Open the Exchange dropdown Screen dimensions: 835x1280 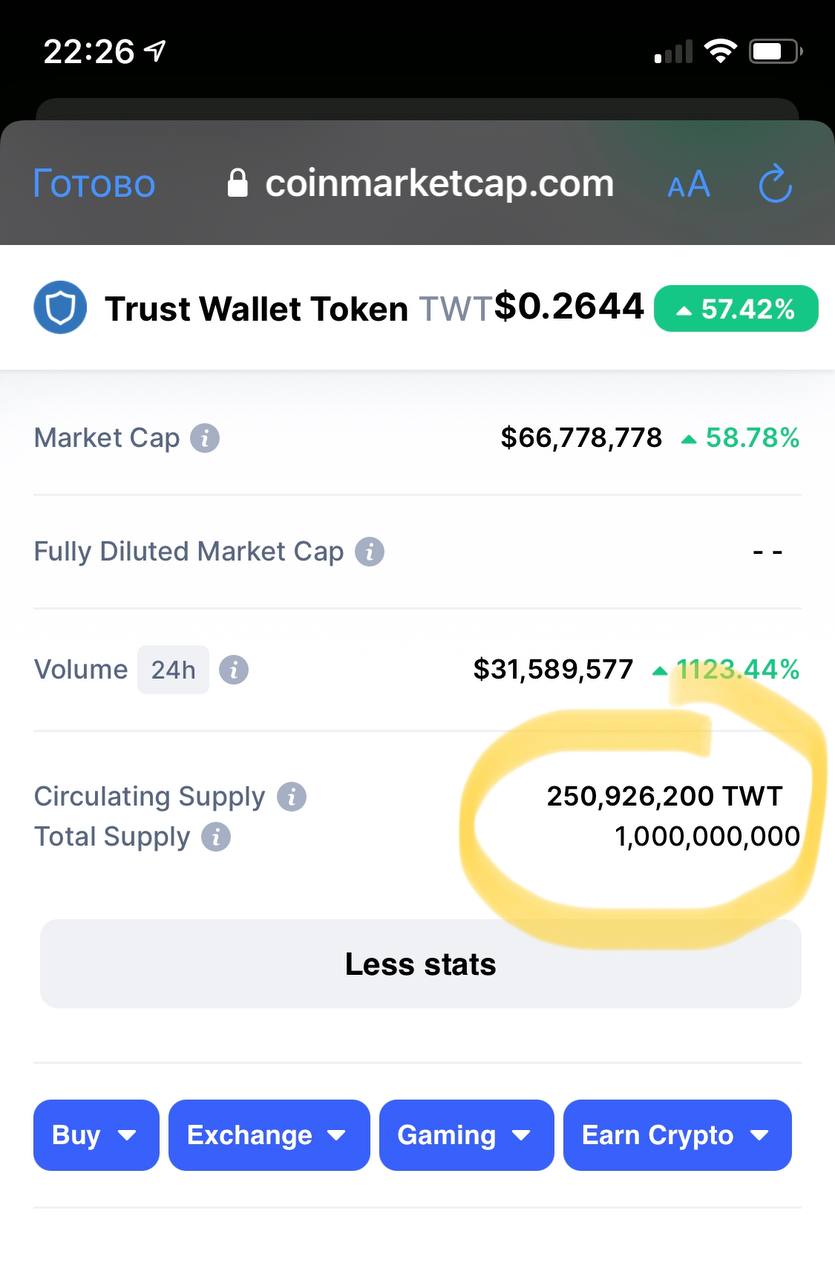tap(269, 1135)
